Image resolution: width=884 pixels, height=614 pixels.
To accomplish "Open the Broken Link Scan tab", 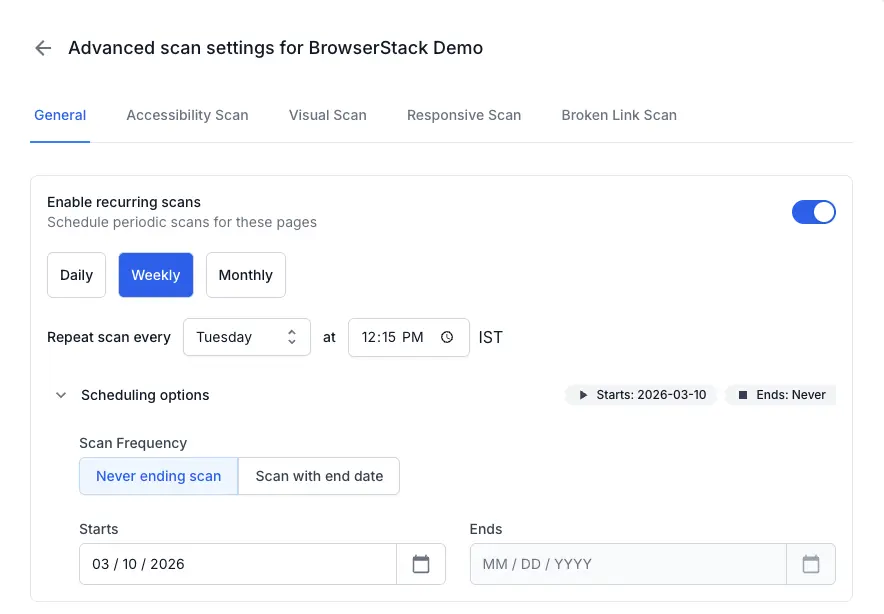I will pyautogui.click(x=619, y=115).
